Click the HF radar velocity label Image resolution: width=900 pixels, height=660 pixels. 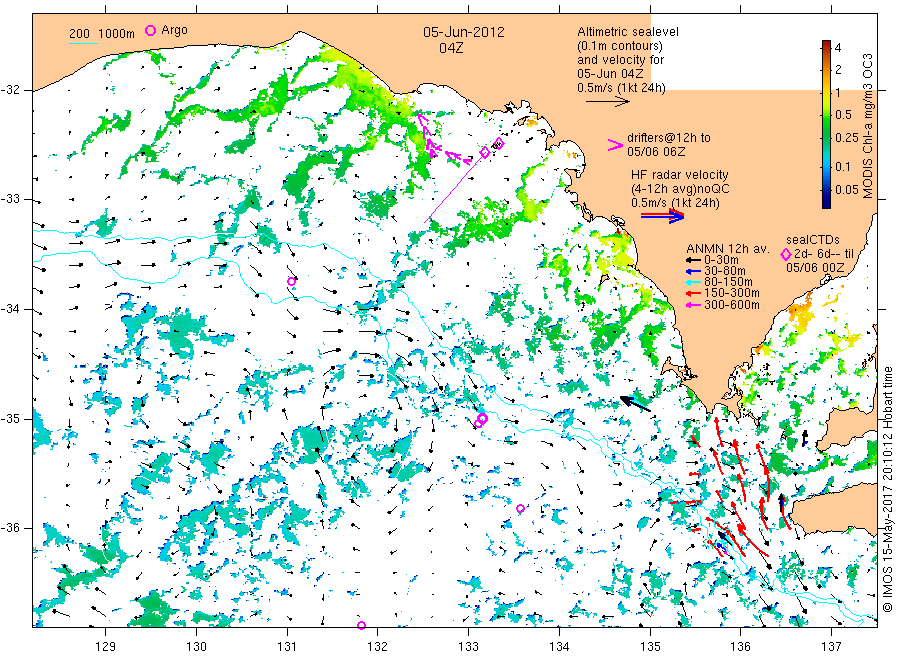click(680, 175)
